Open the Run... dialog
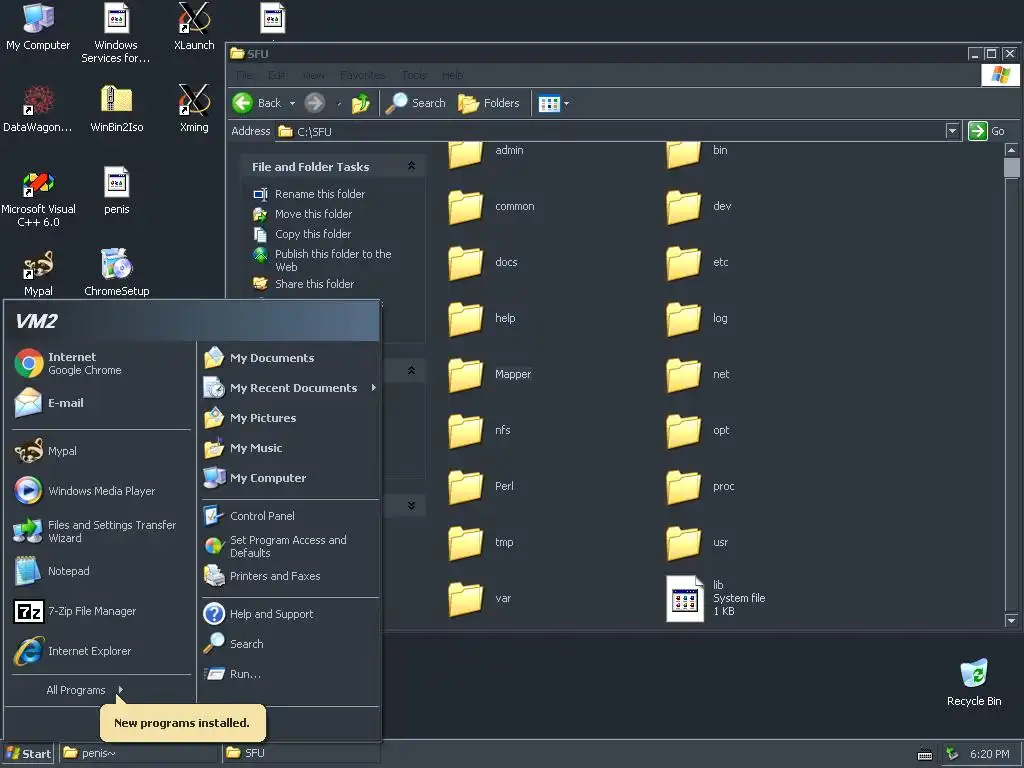 [232, 674]
